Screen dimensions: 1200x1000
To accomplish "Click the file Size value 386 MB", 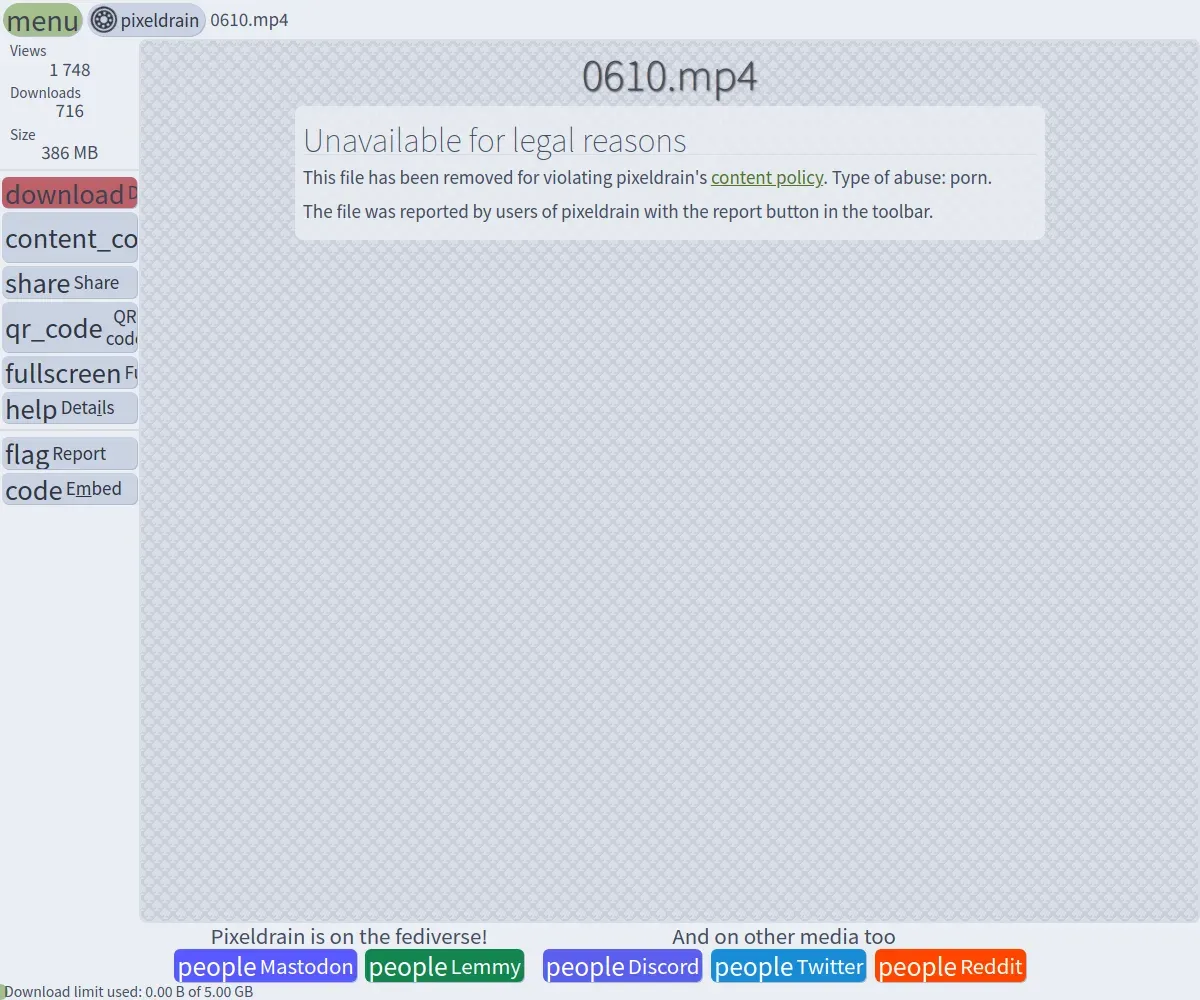I will tap(70, 153).
